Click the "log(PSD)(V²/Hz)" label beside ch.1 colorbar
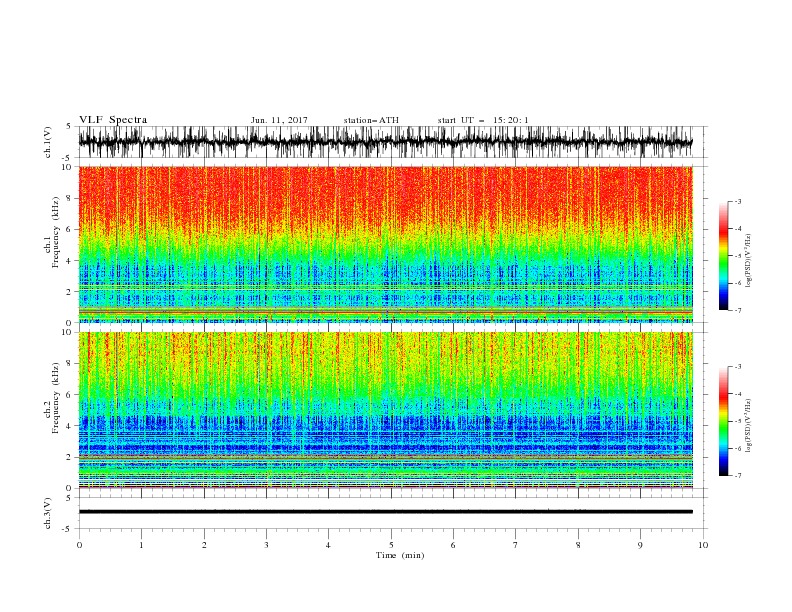This screenshot has width=792, height=612. point(749,261)
